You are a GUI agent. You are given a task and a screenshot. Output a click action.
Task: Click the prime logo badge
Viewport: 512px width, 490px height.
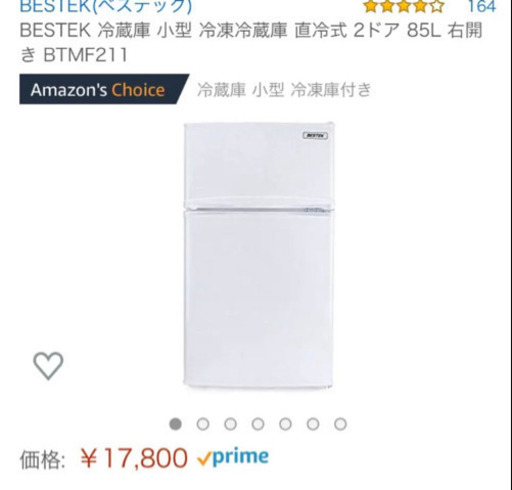point(241,458)
